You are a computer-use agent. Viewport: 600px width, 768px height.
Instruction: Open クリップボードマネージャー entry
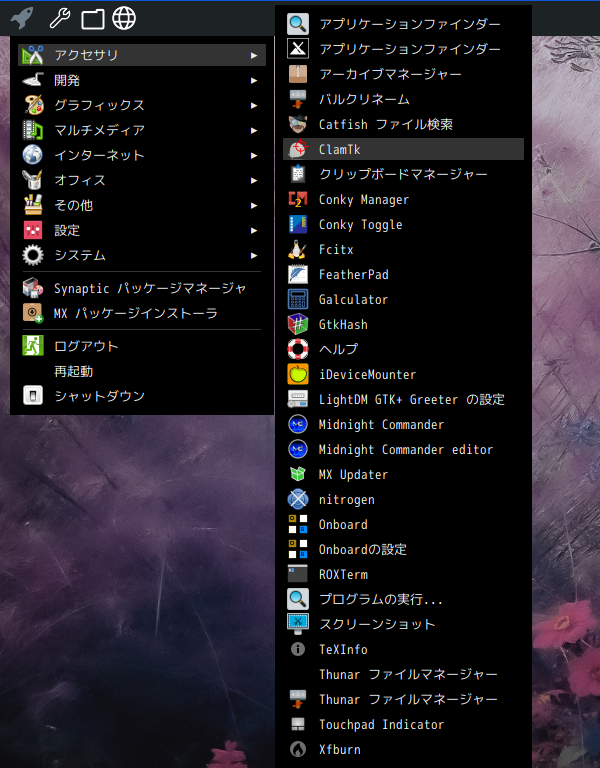pos(404,174)
